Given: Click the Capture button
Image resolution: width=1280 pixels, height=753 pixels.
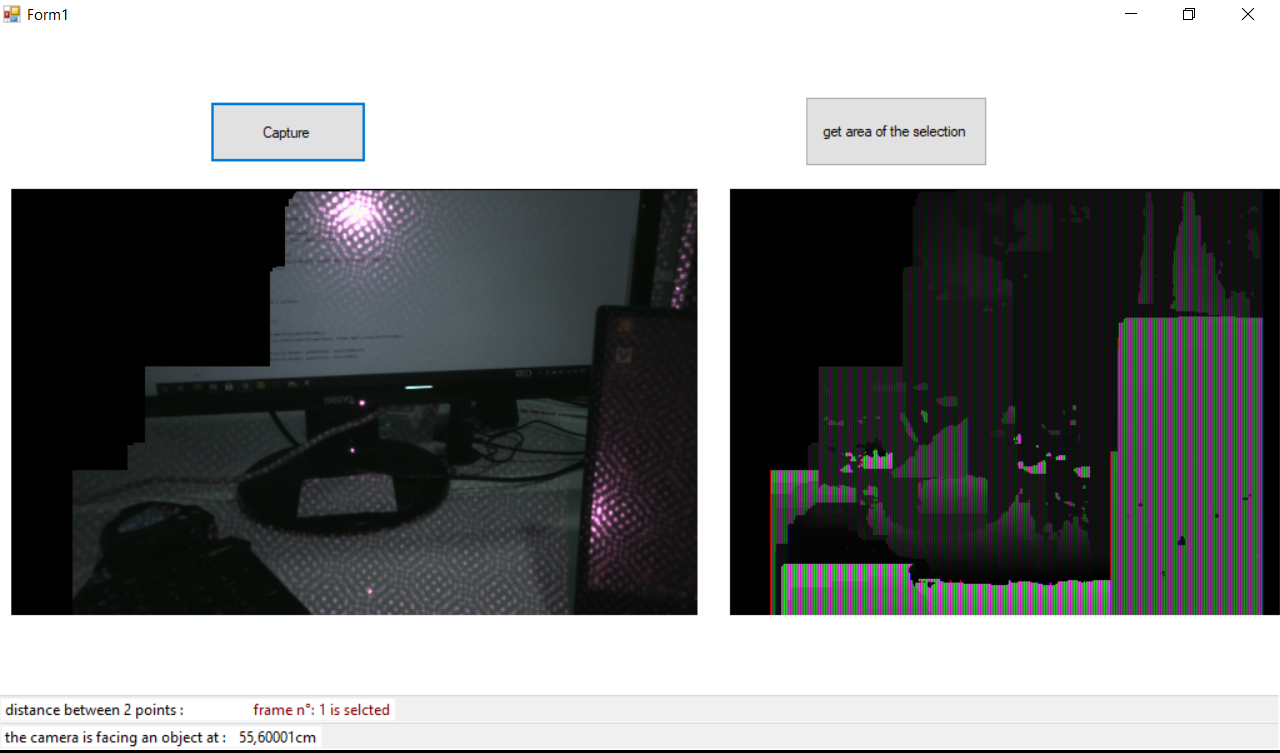Looking at the screenshot, I should (x=287, y=131).
